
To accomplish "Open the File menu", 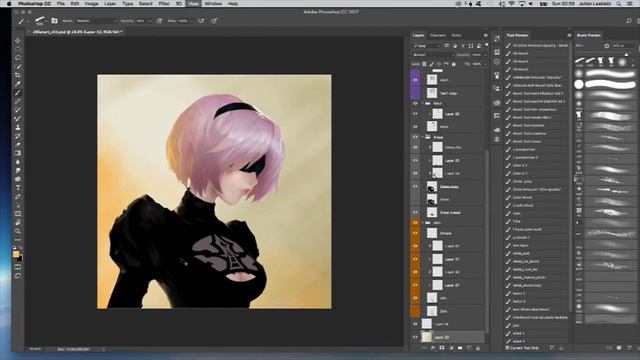I will [x=61, y=4].
